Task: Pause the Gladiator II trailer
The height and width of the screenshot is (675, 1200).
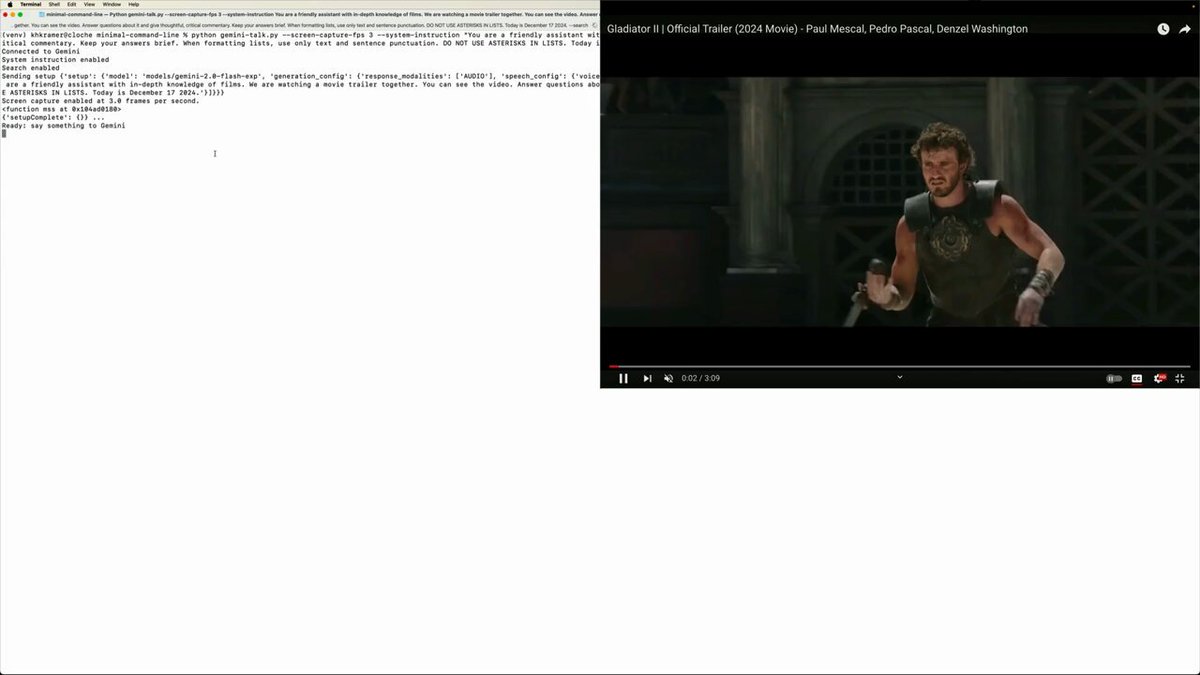Action: click(x=623, y=378)
